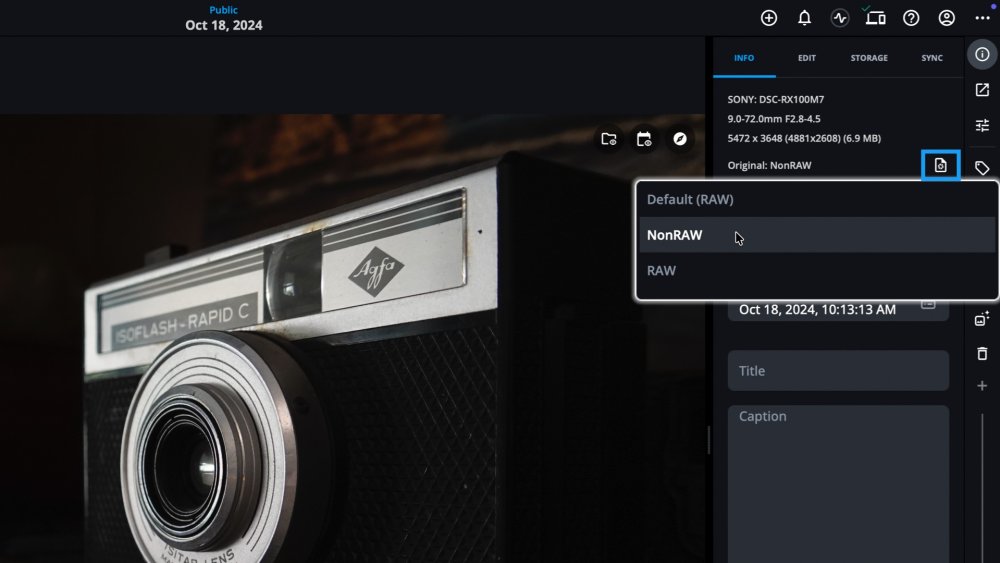
Task: Select Default (RAW) from the dropdown
Action: [x=817, y=200]
